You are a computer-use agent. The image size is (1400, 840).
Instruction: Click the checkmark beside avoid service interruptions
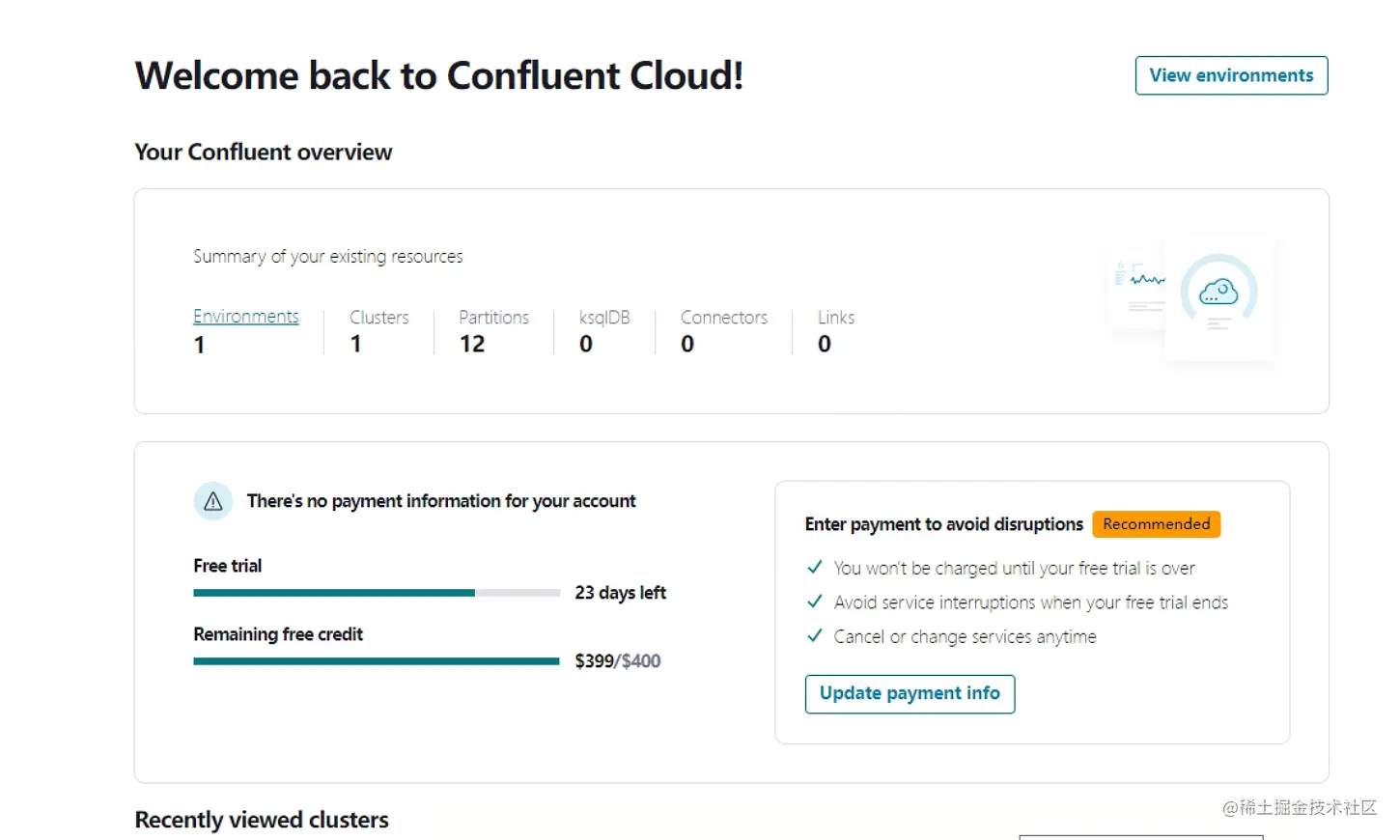point(815,602)
